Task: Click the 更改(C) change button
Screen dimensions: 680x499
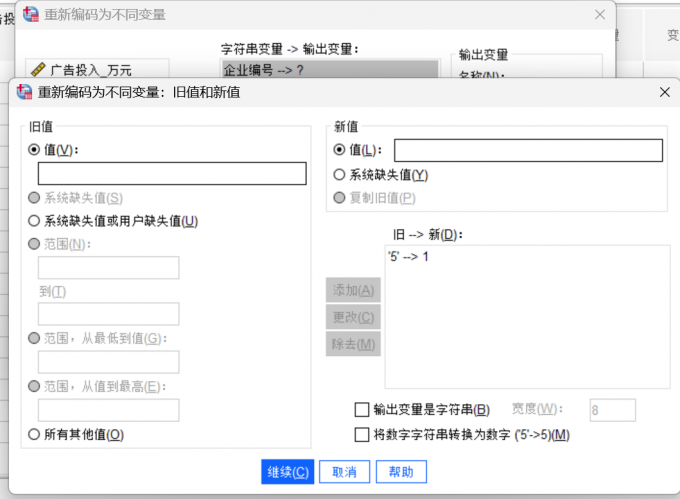Action: [x=353, y=317]
